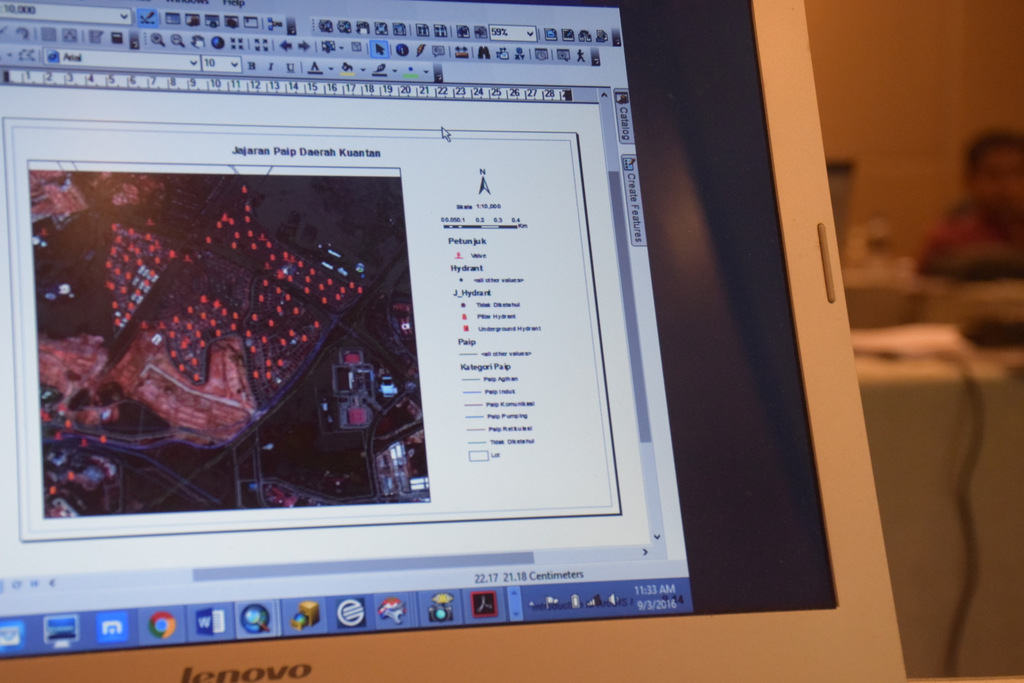The height and width of the screenshot is (683, 1024).
Task: Zoom map to Full Extent globe
Action: pyautogui.click(x=217, y=42)
